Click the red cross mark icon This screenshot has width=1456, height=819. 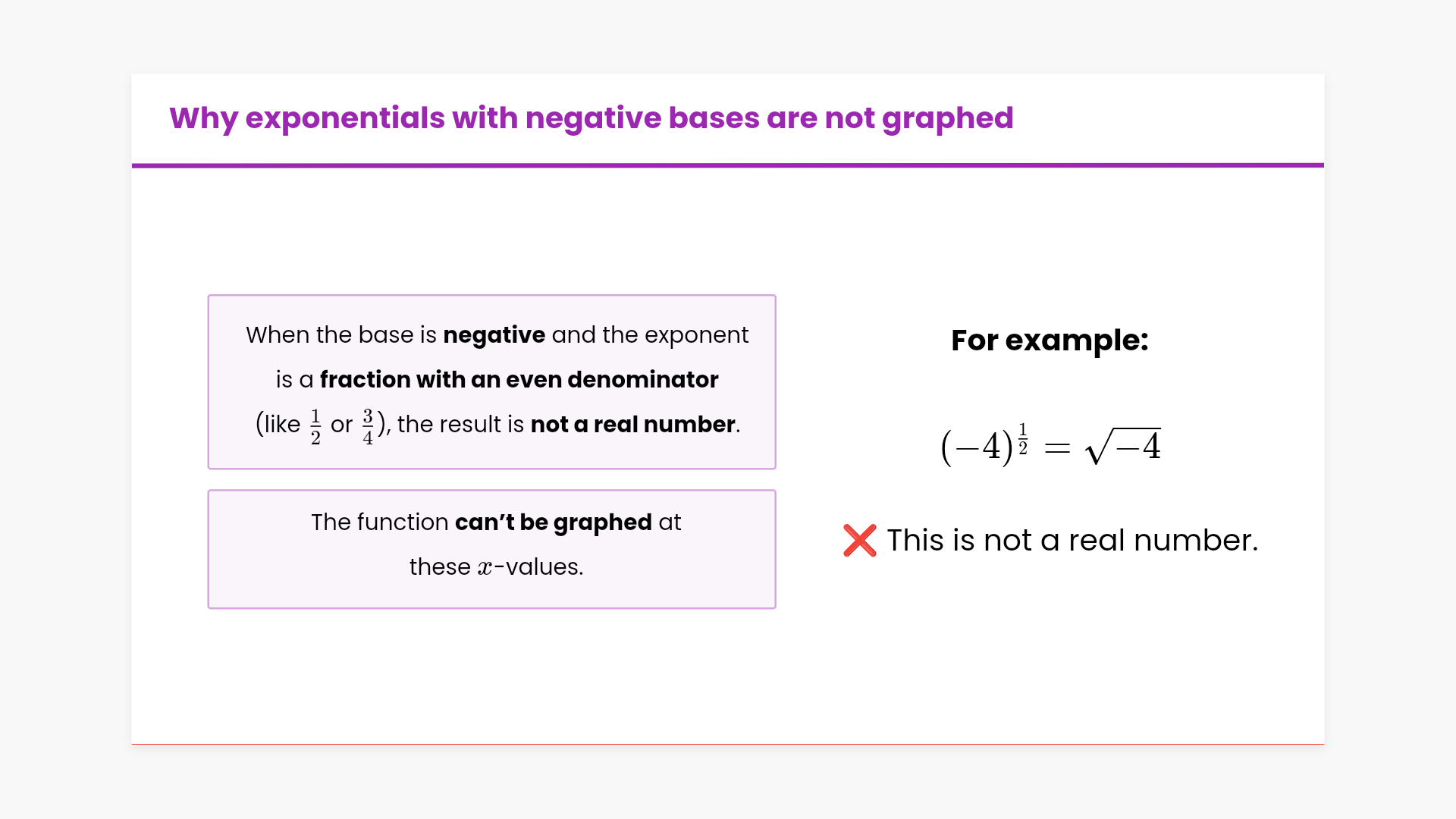coord(859,541)
